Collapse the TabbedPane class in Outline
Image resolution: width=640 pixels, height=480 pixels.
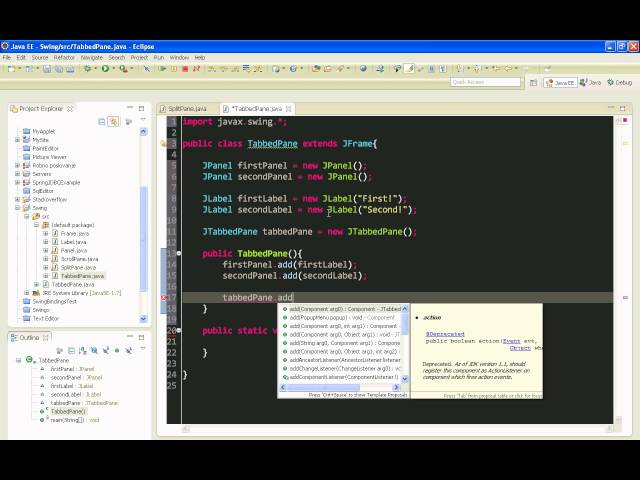click(x=18, y=360)
